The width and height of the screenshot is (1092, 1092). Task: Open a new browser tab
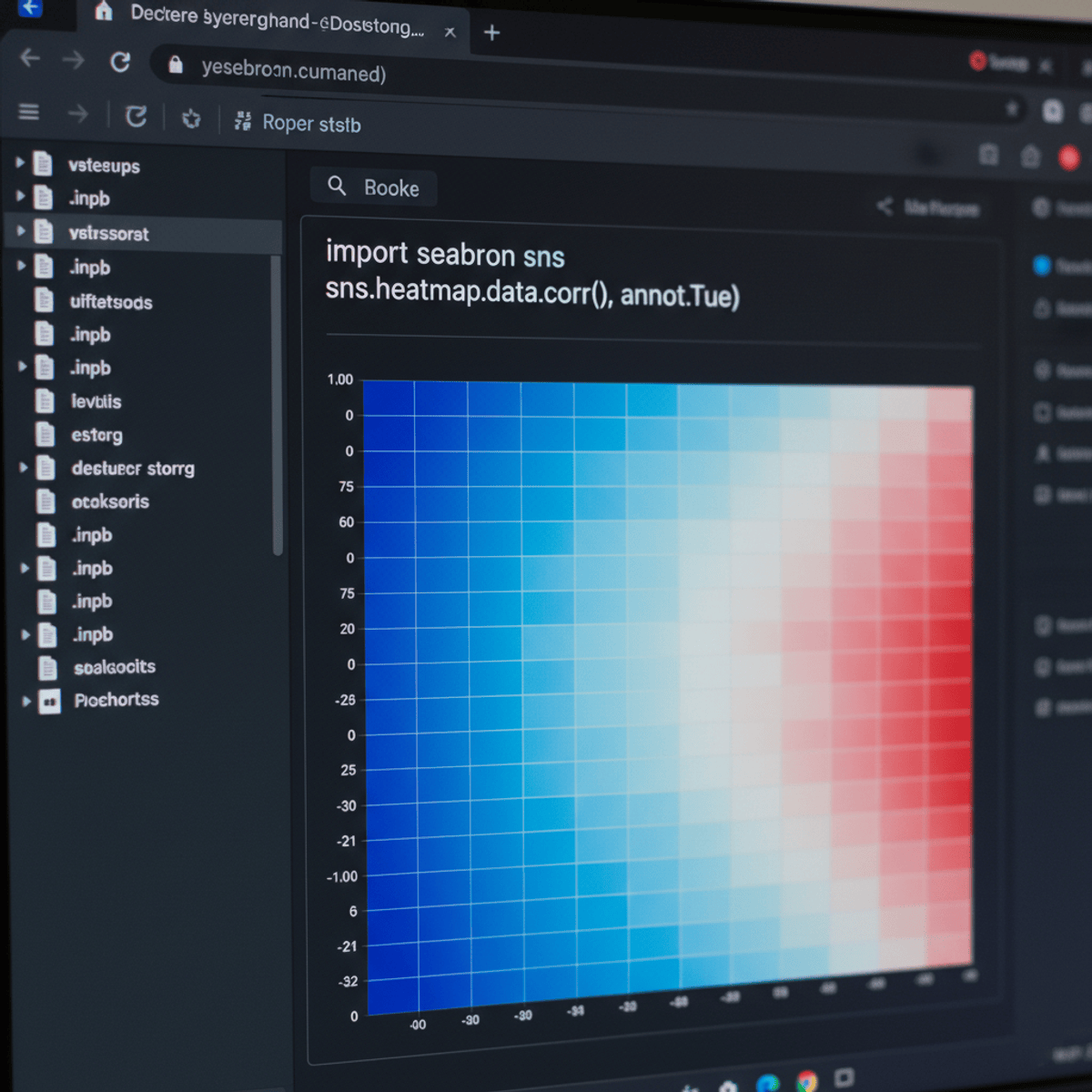click(490, 32)
